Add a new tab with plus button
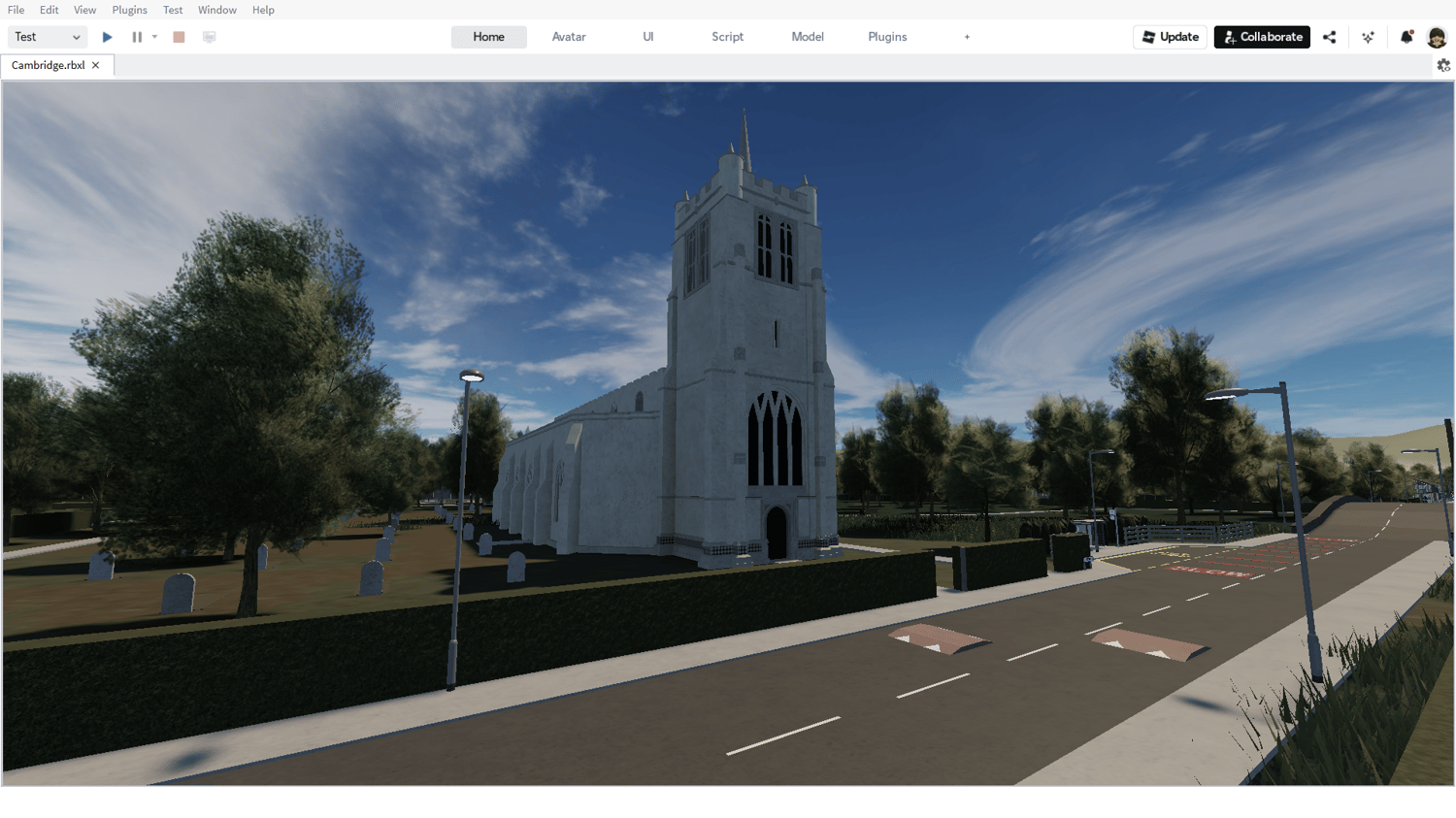1456x818 pixels. 967,37
